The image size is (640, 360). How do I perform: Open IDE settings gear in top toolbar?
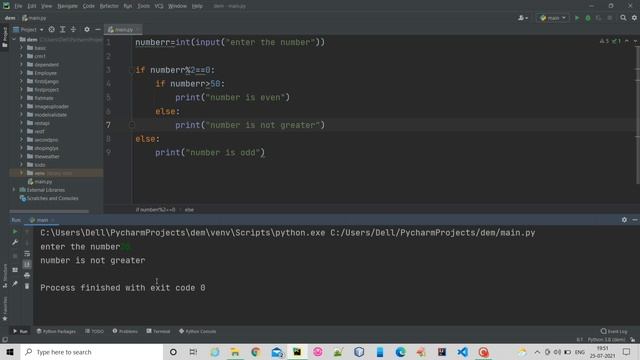(634, 18)
